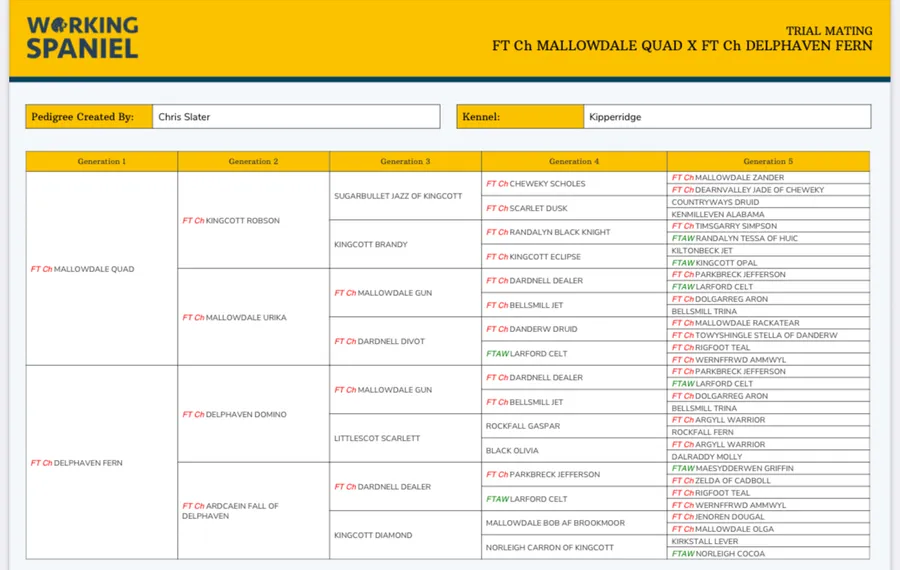Click FT Ch Delphaven Fern in Generation 1
Viewport: 900px width, 570px height.
point(76,463)
